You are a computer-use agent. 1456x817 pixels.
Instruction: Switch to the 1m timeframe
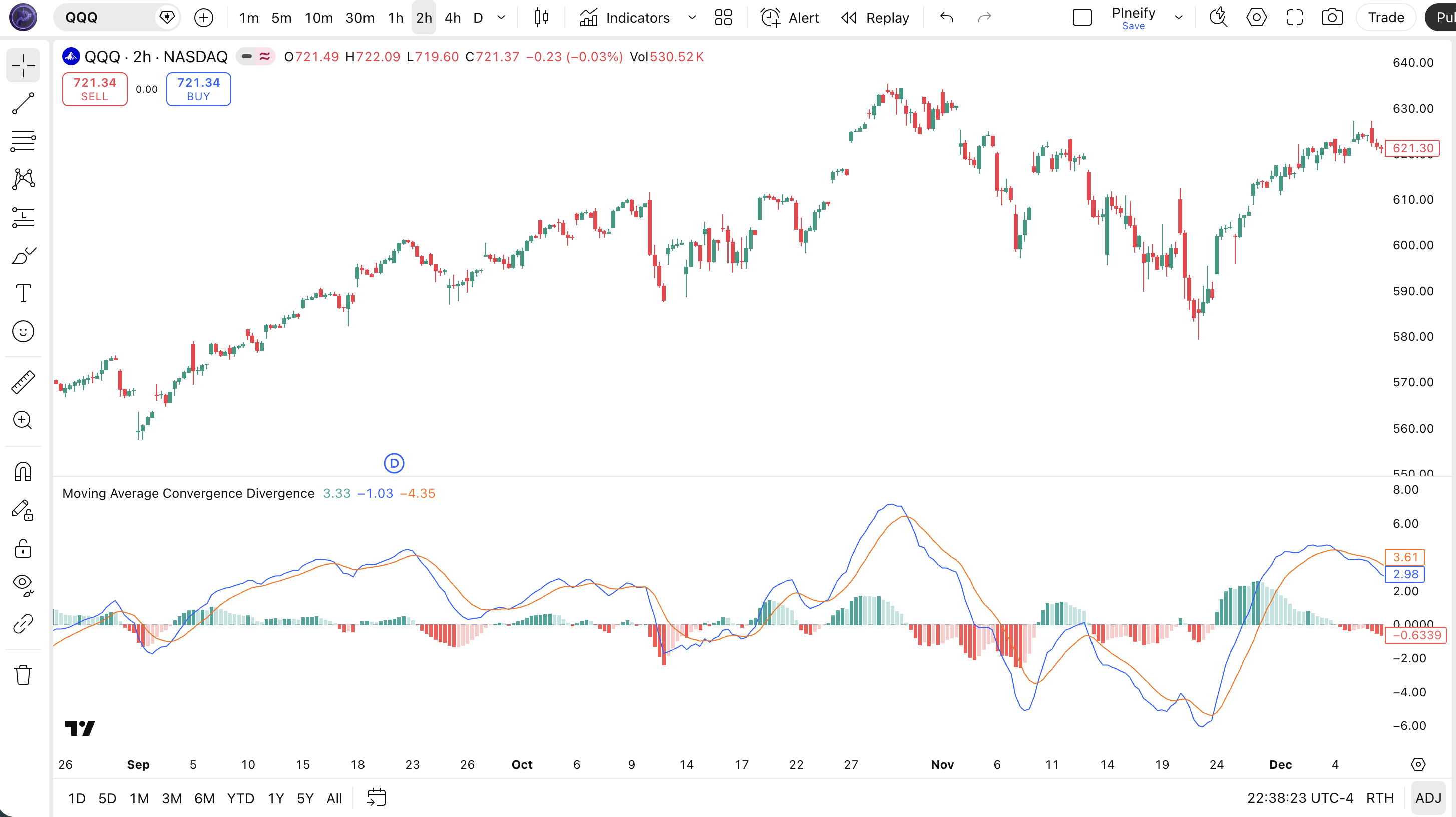pyautogui.click(x=249, y=18)
